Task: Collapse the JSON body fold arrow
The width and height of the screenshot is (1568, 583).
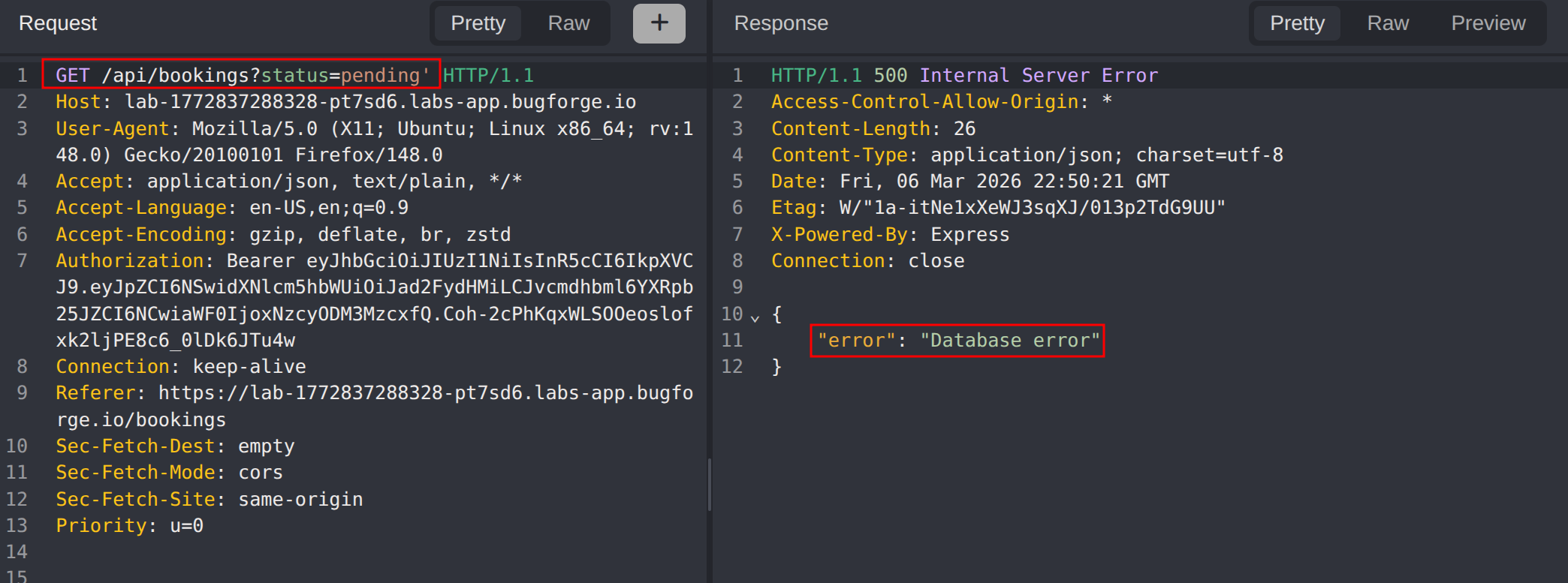Action: click(x=755, y=317)
